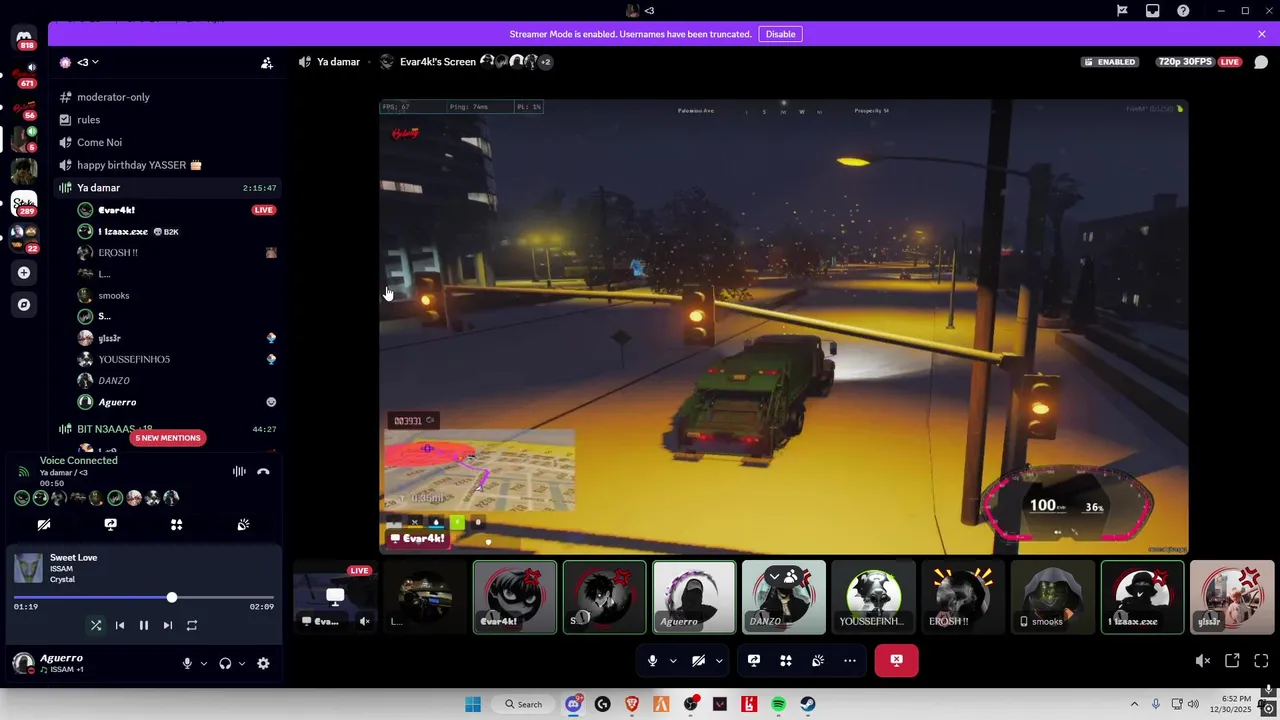Jump to 5 New Mentions pill
The image size is (1280, 720).
click(168, 438)
